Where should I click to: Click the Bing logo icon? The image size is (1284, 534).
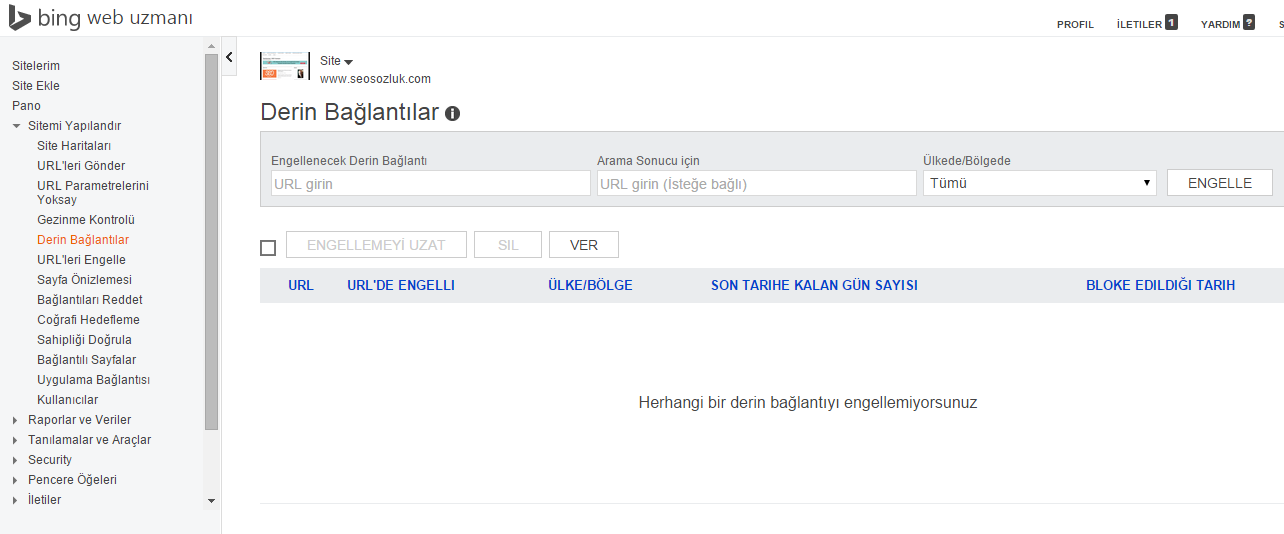(x=20, y=19)
